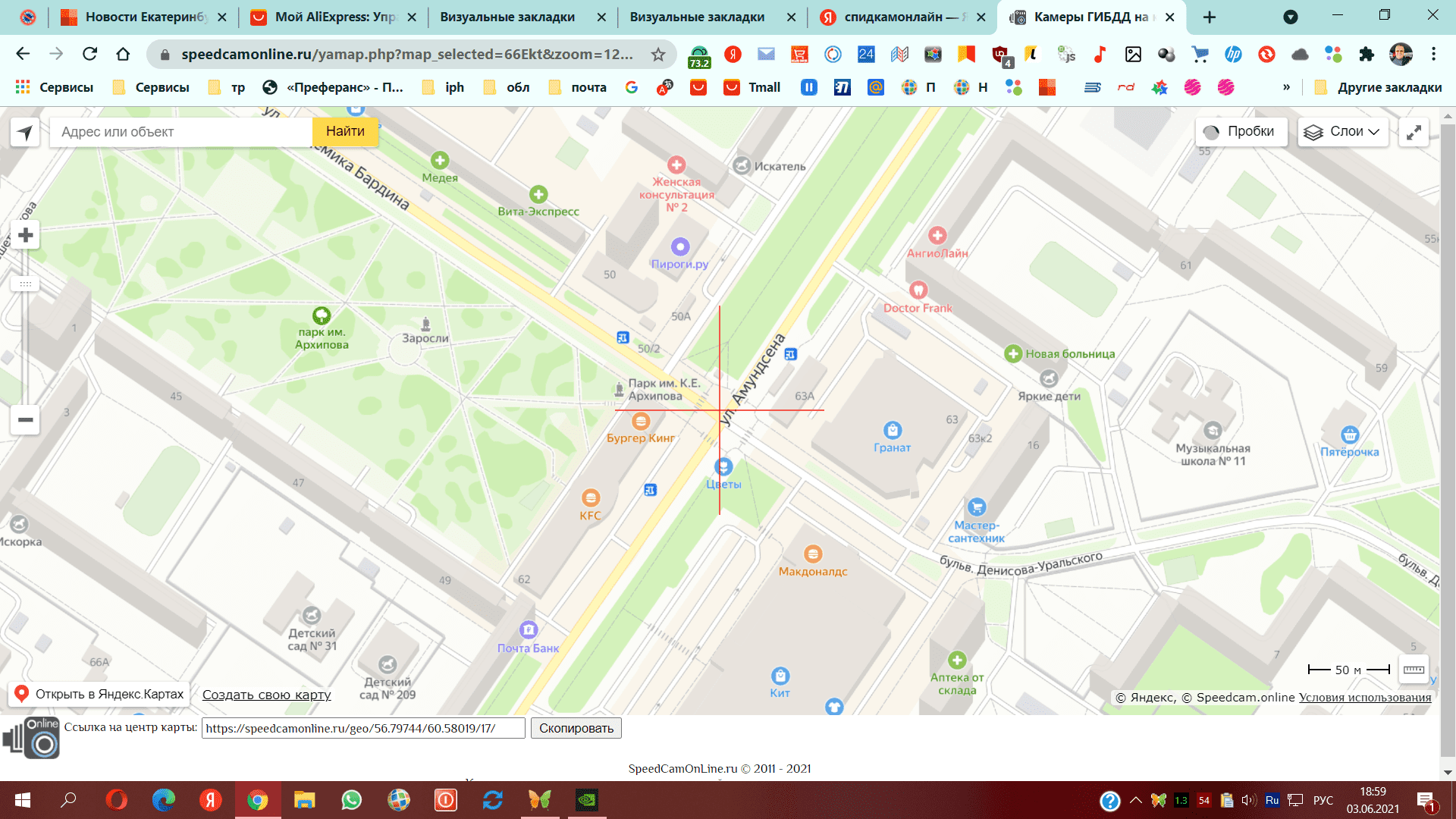
Task: Open the map fullscreen expand icon
Action: 1414,132
